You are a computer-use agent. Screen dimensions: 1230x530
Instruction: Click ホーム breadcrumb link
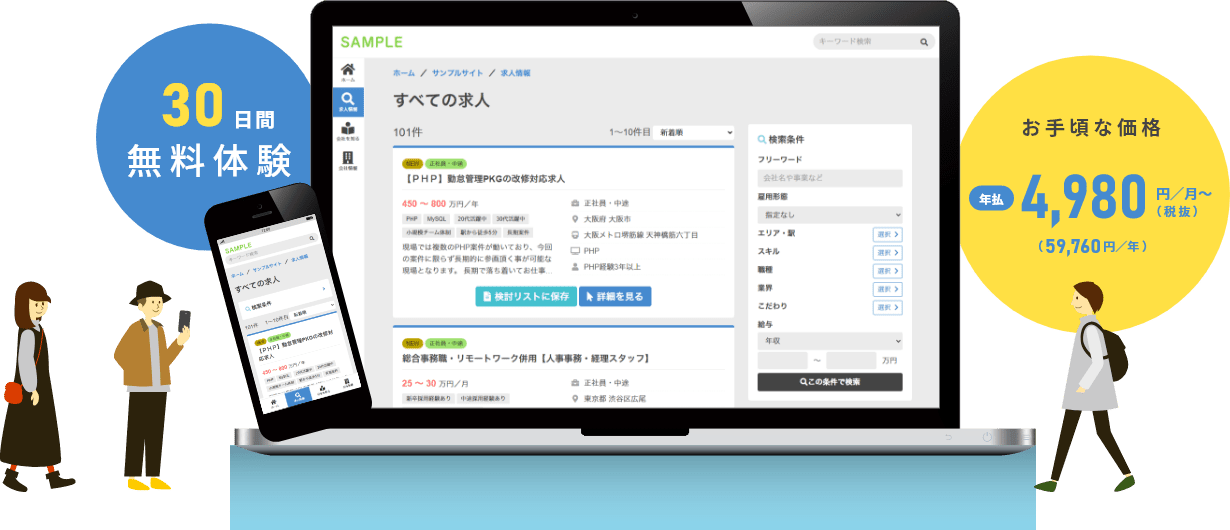[404, 73]
